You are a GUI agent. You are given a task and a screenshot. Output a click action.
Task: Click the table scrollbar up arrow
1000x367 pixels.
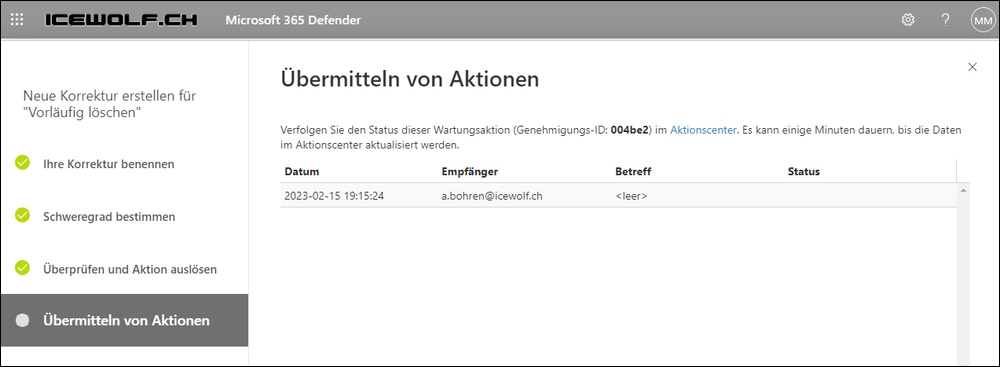(x=964, y=190)
